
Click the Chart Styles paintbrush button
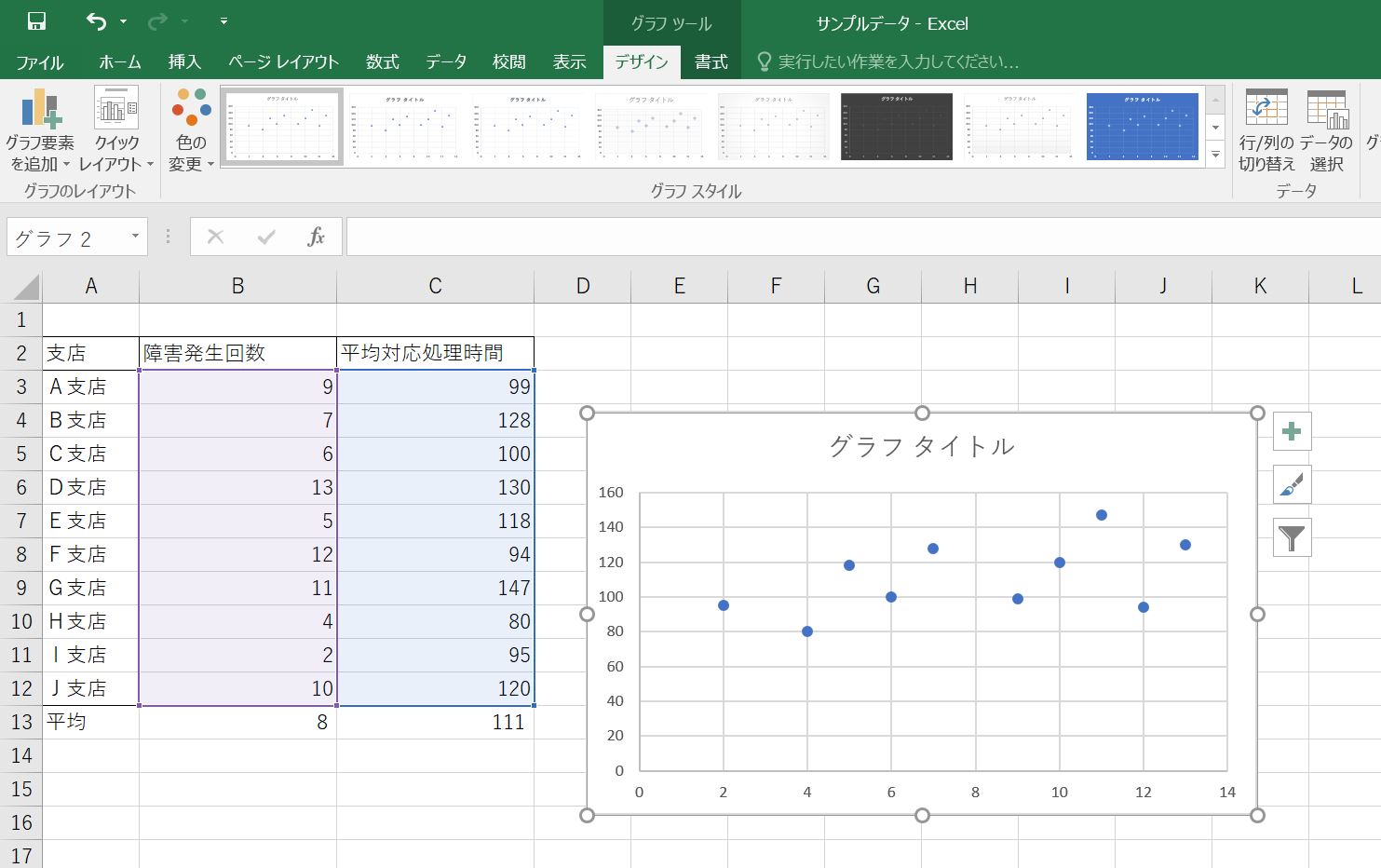click(x=1292, y=484)
